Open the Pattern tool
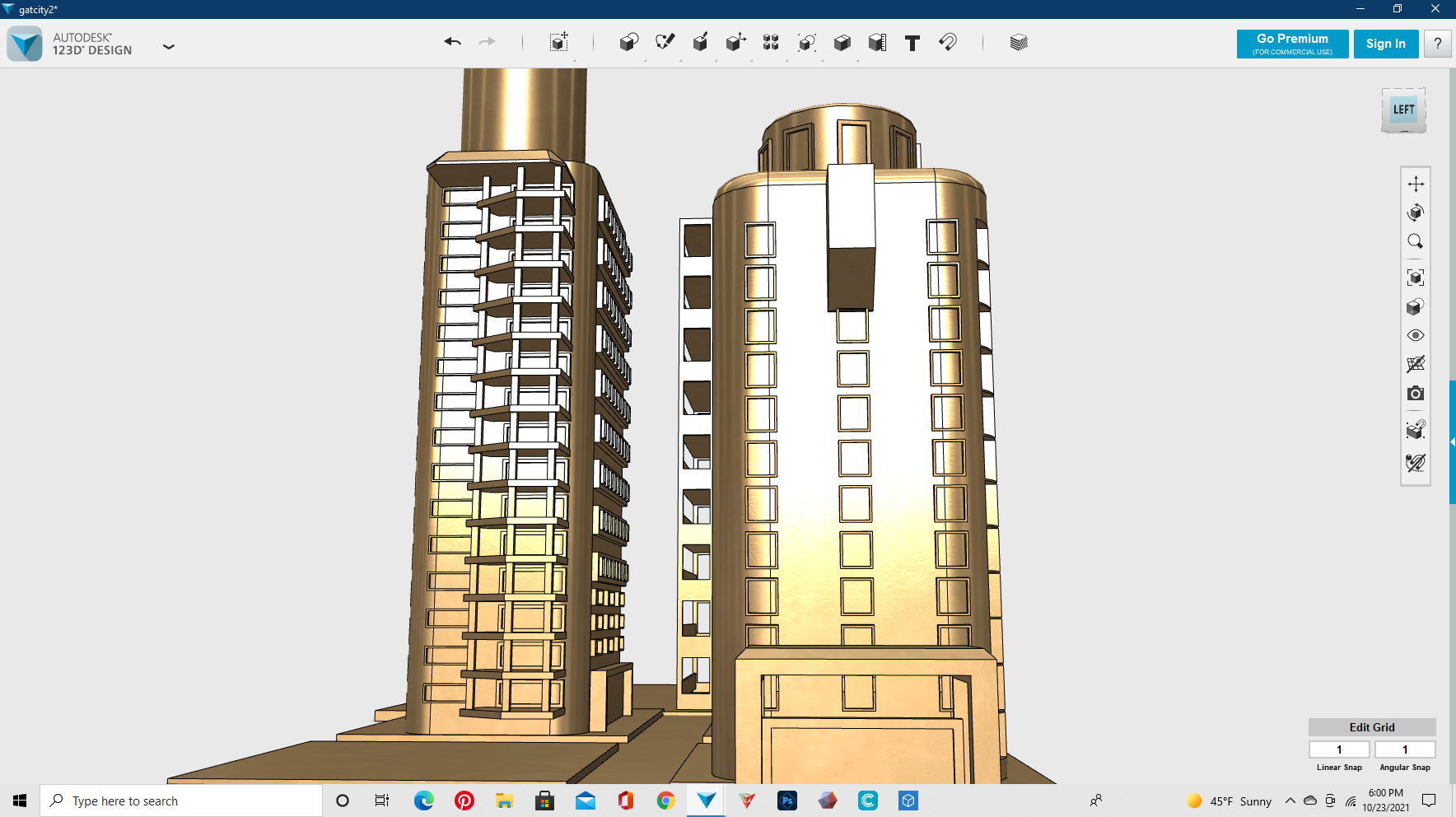Screen dimensions: 1456x817 (771, 43)
